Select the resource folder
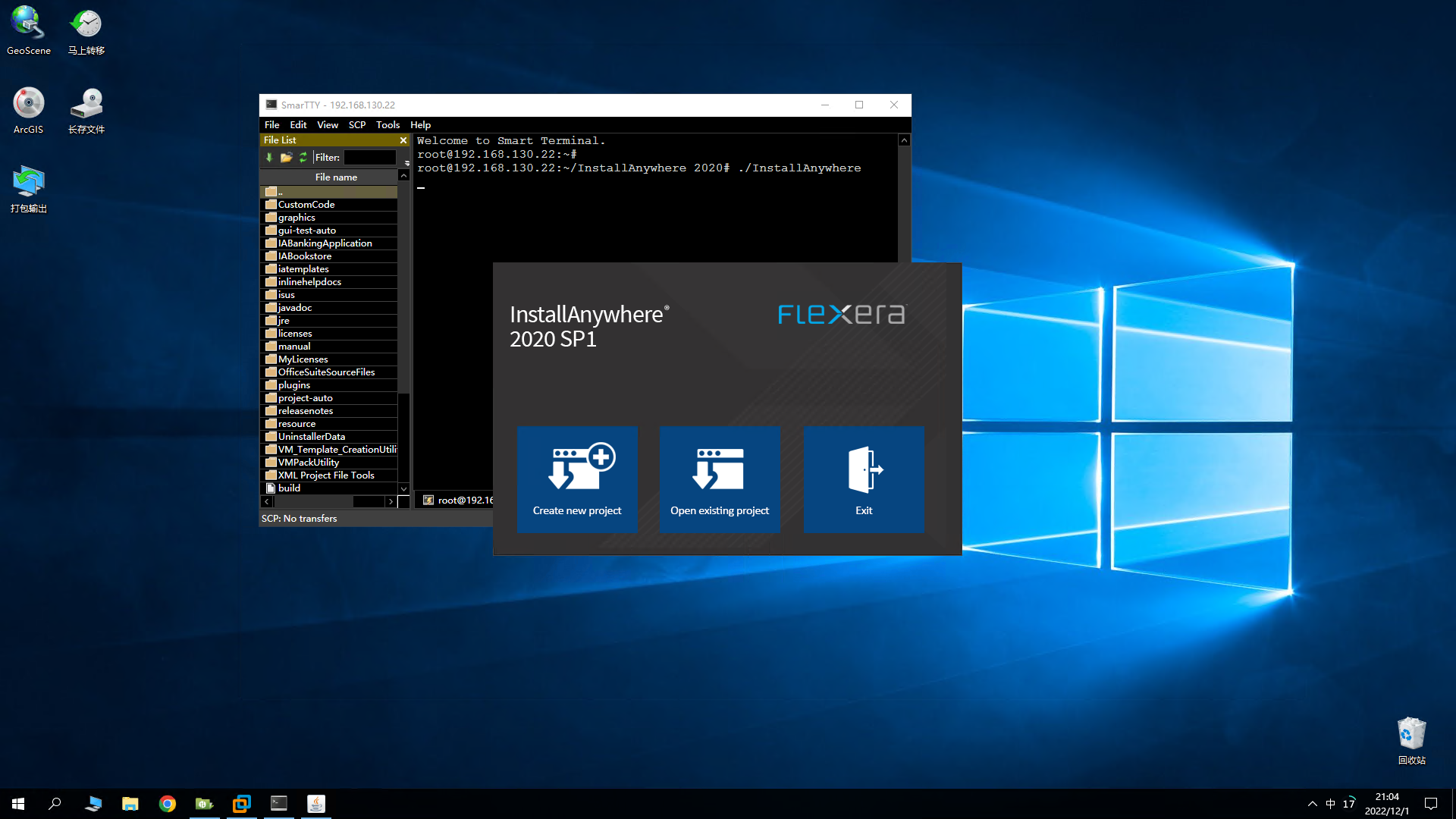Screen dimensions: 1456x819 (329, 424)
